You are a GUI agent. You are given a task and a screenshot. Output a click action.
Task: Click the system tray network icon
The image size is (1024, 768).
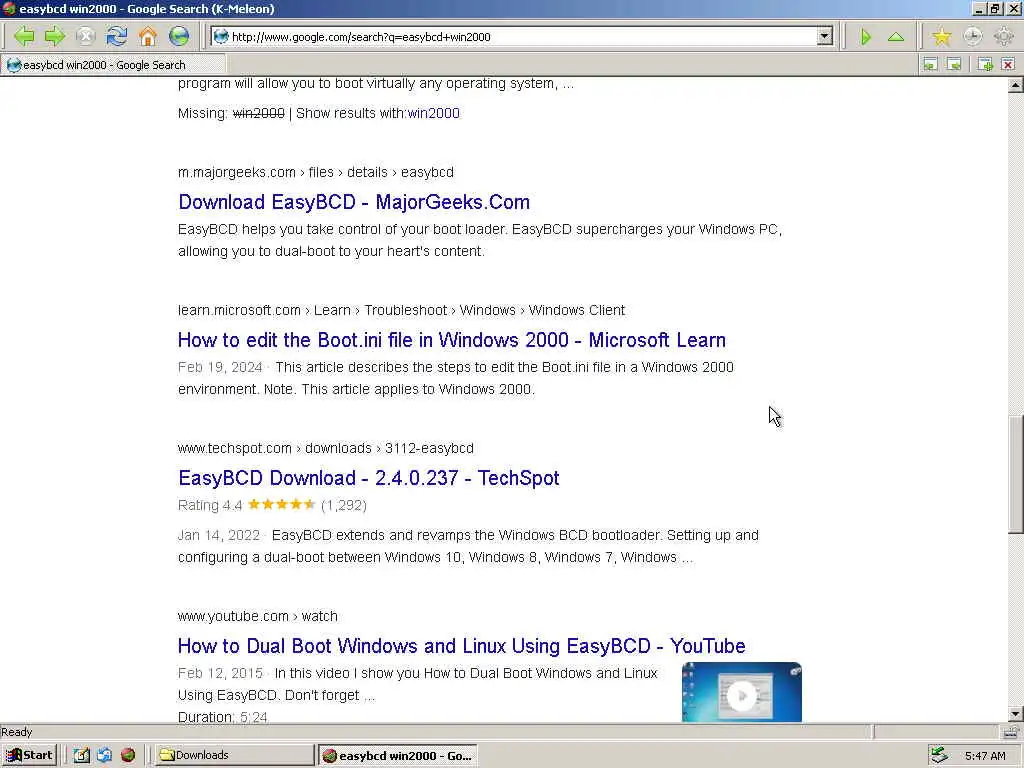pyautogui.click(x=939, y=756)
